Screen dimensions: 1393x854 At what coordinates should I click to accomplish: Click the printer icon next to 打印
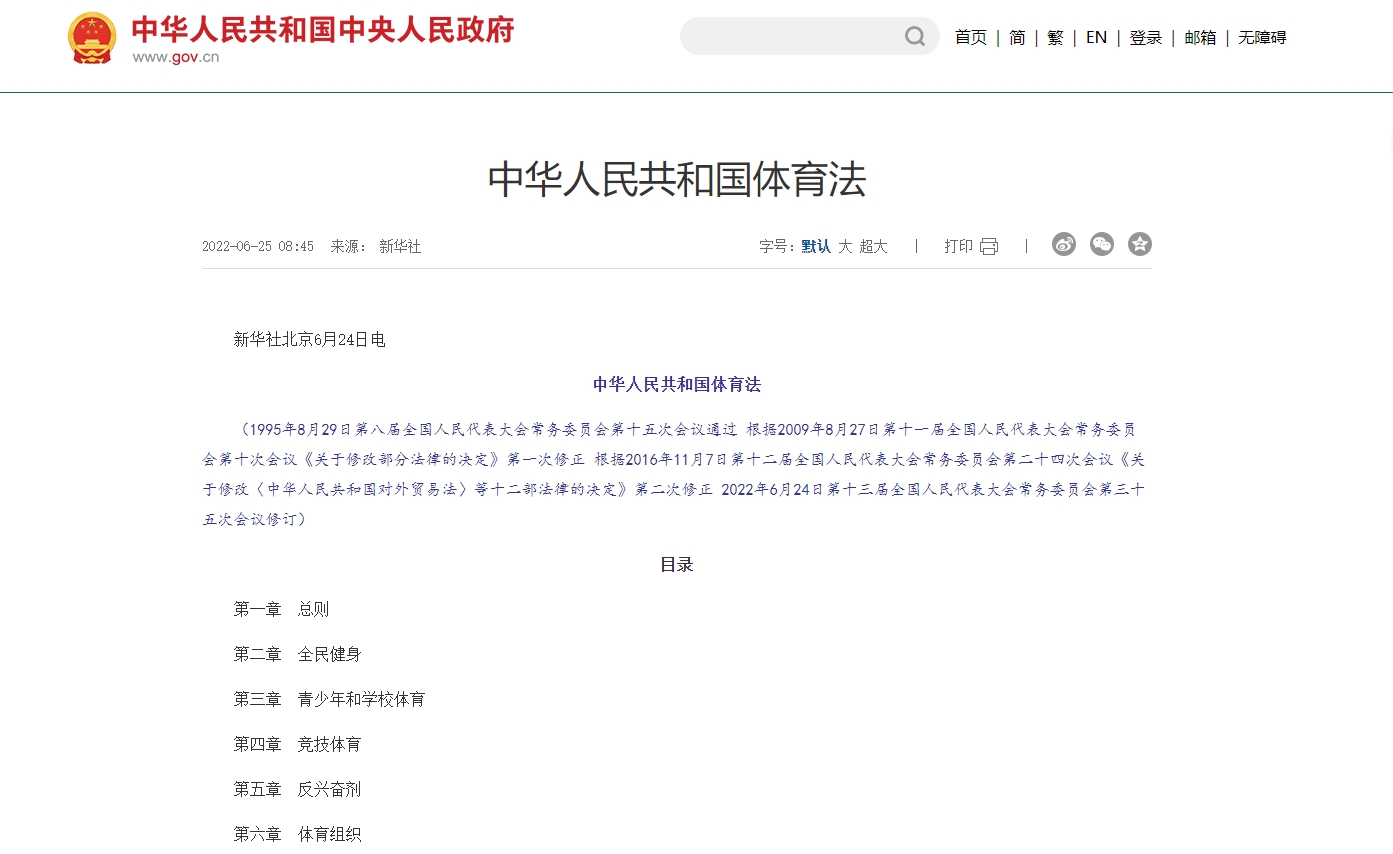(x=988, y=246)
